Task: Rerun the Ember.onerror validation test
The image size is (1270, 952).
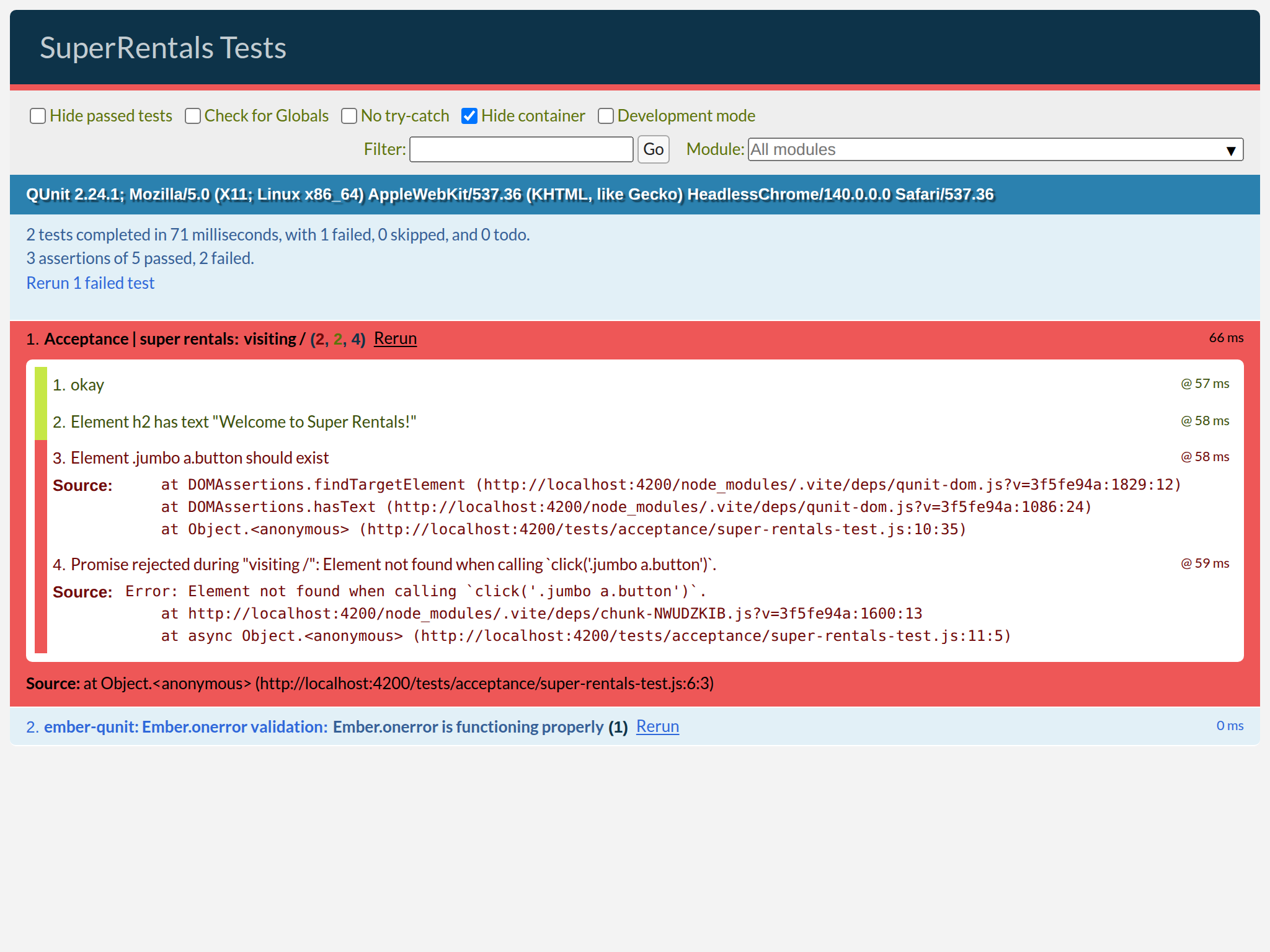Action: point(657,726)
